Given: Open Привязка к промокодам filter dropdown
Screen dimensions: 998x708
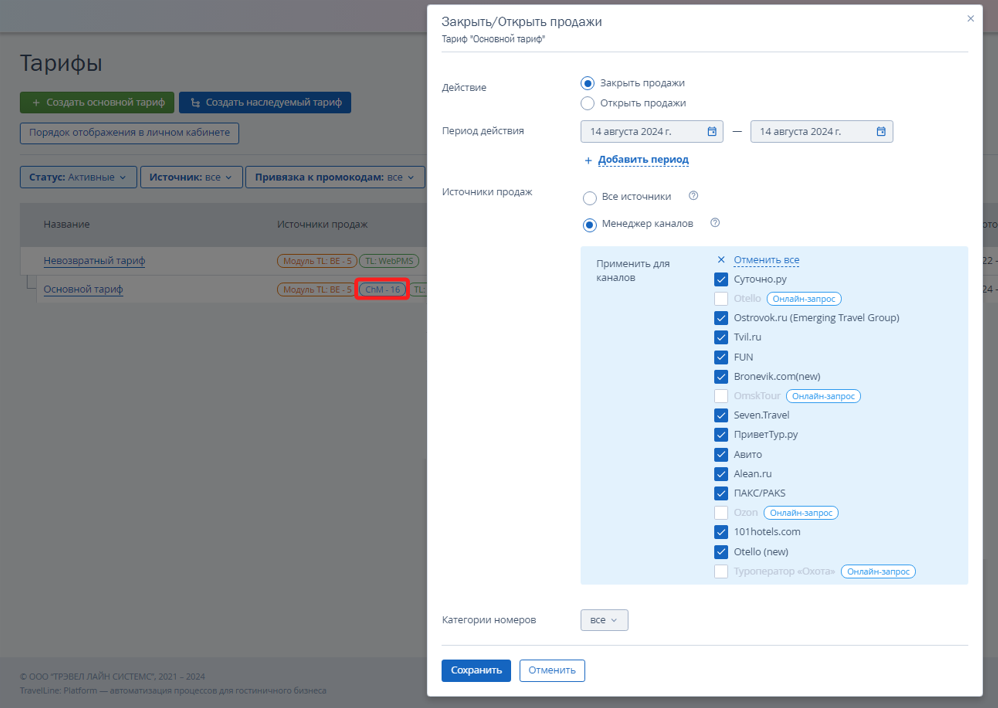Looking at the screenshot, I should pos(335,177).
